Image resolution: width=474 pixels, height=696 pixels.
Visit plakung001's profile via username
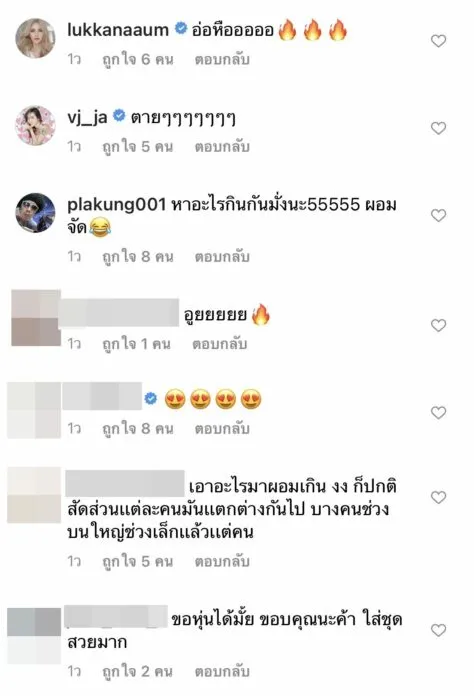pyautogui.click(x=117, y=205)
